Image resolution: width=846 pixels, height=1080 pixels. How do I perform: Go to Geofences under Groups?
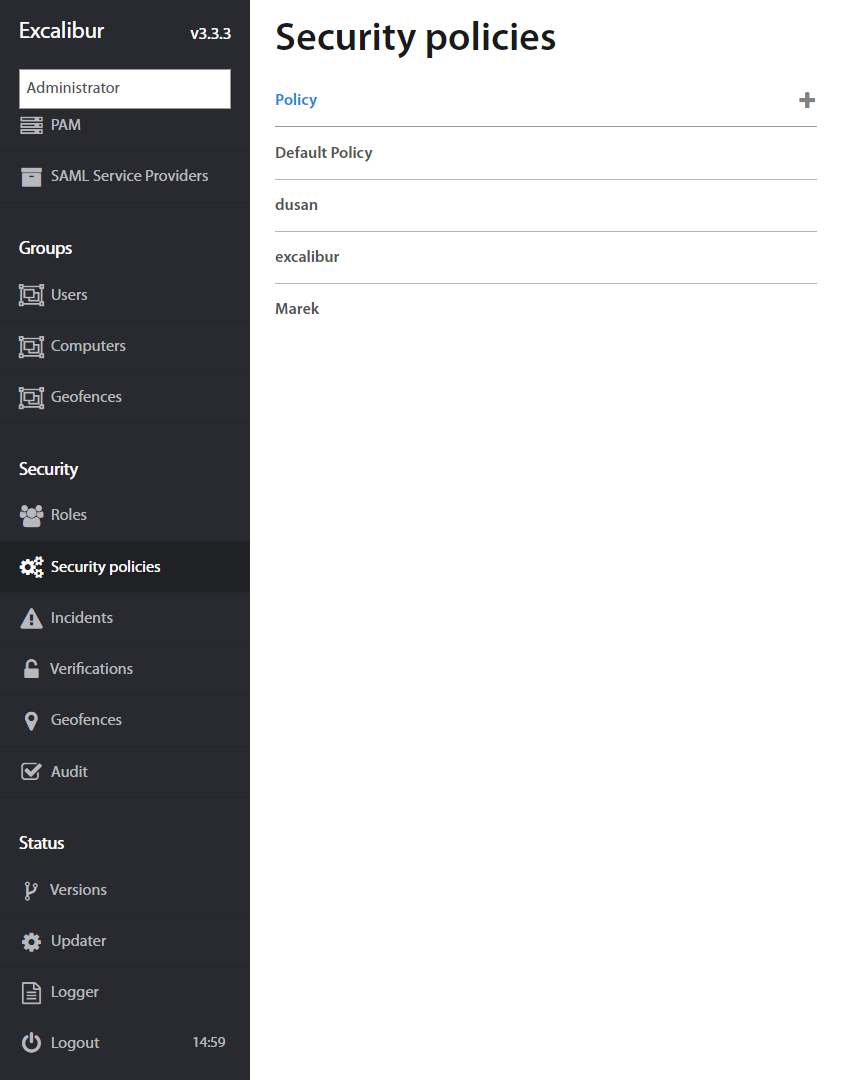pyautogui.click(x=86, y=397)
